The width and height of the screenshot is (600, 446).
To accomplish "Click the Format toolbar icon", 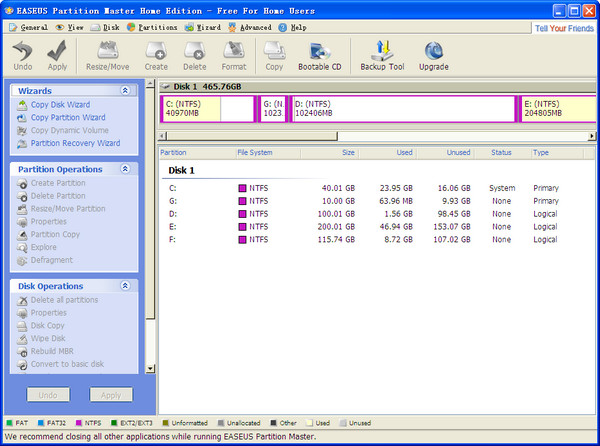I will [x=233, y=53].
